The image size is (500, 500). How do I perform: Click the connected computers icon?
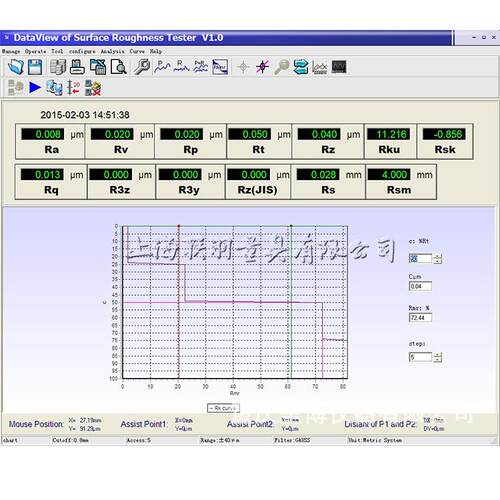click(x=54, y=88)
